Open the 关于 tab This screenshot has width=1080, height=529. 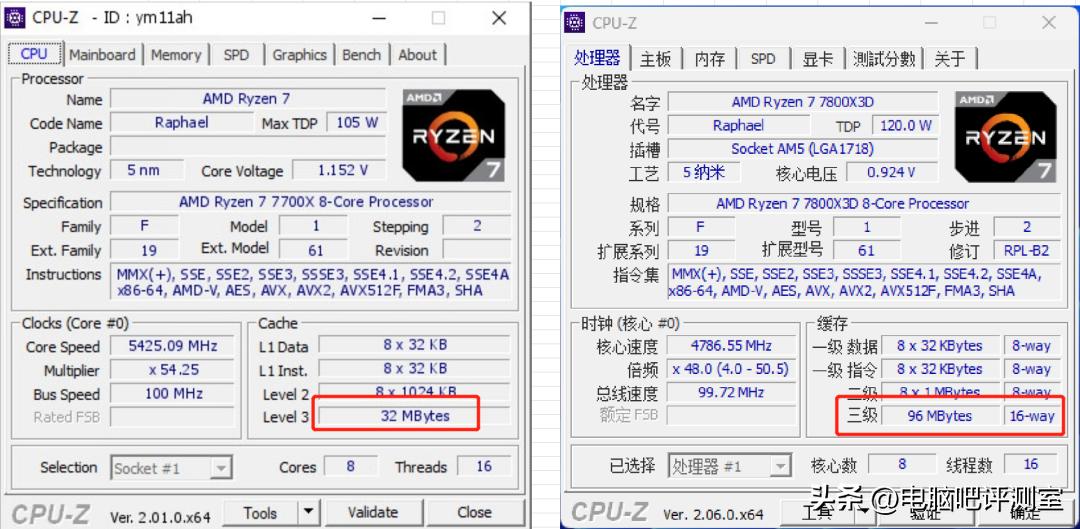point(950,59)
